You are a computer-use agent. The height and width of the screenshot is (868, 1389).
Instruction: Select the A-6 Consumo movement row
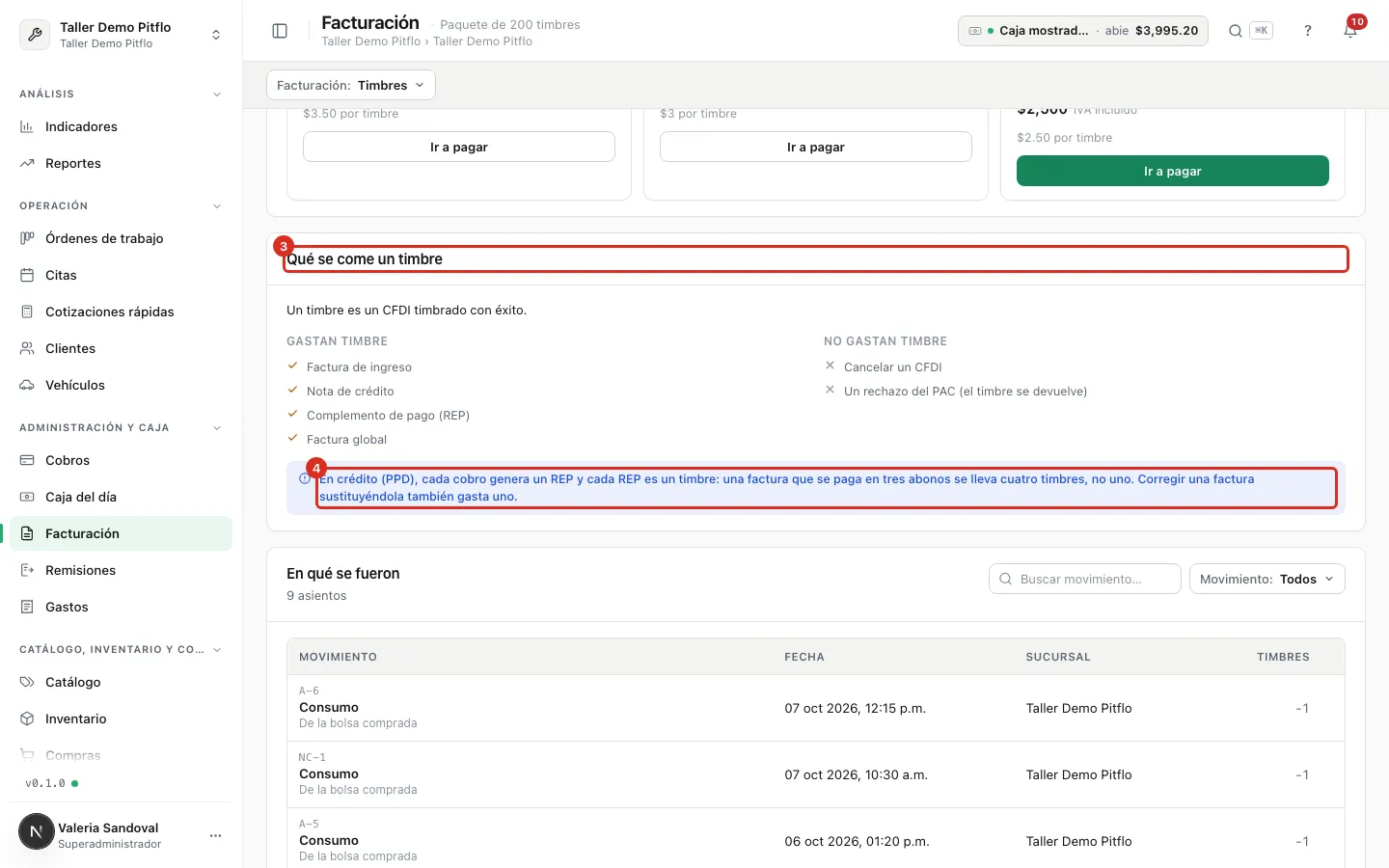point(816,708)
